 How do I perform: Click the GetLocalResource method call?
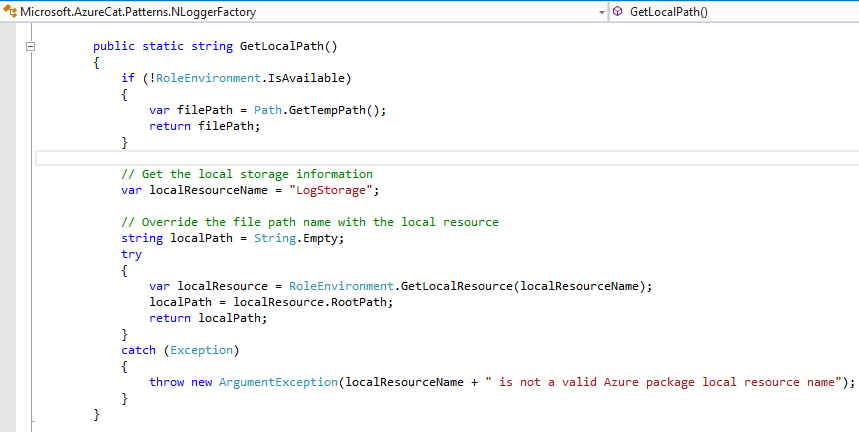(457, 286)
